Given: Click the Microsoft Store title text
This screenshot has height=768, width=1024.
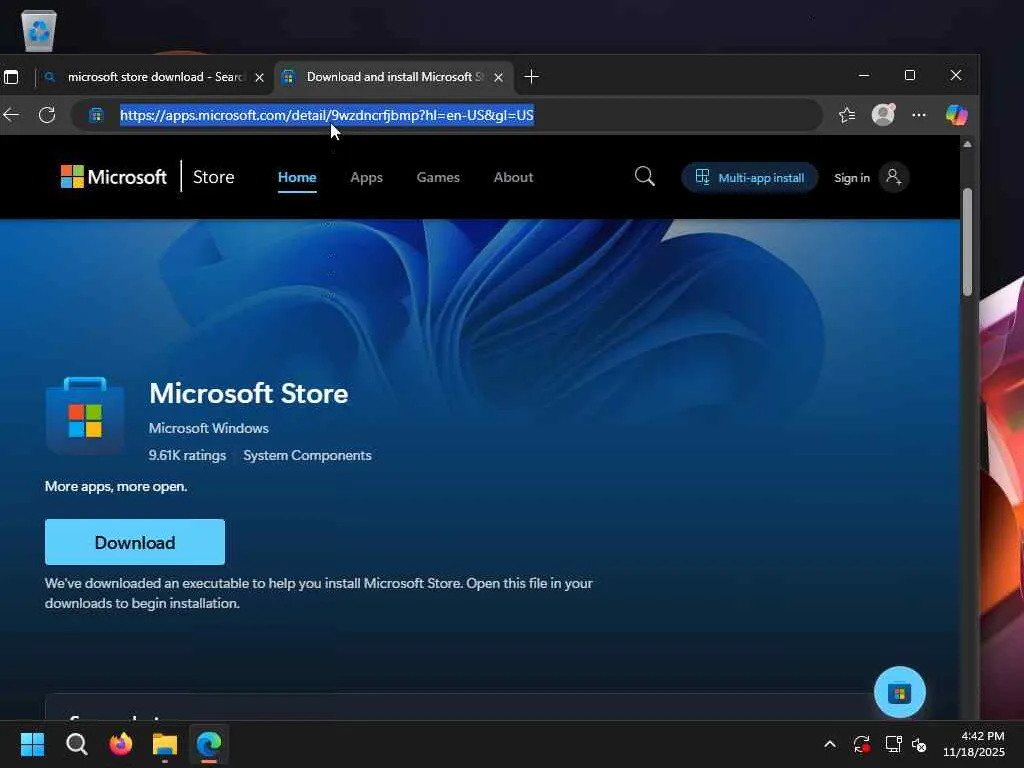Looking at the screenshot, I should point(249,394).
